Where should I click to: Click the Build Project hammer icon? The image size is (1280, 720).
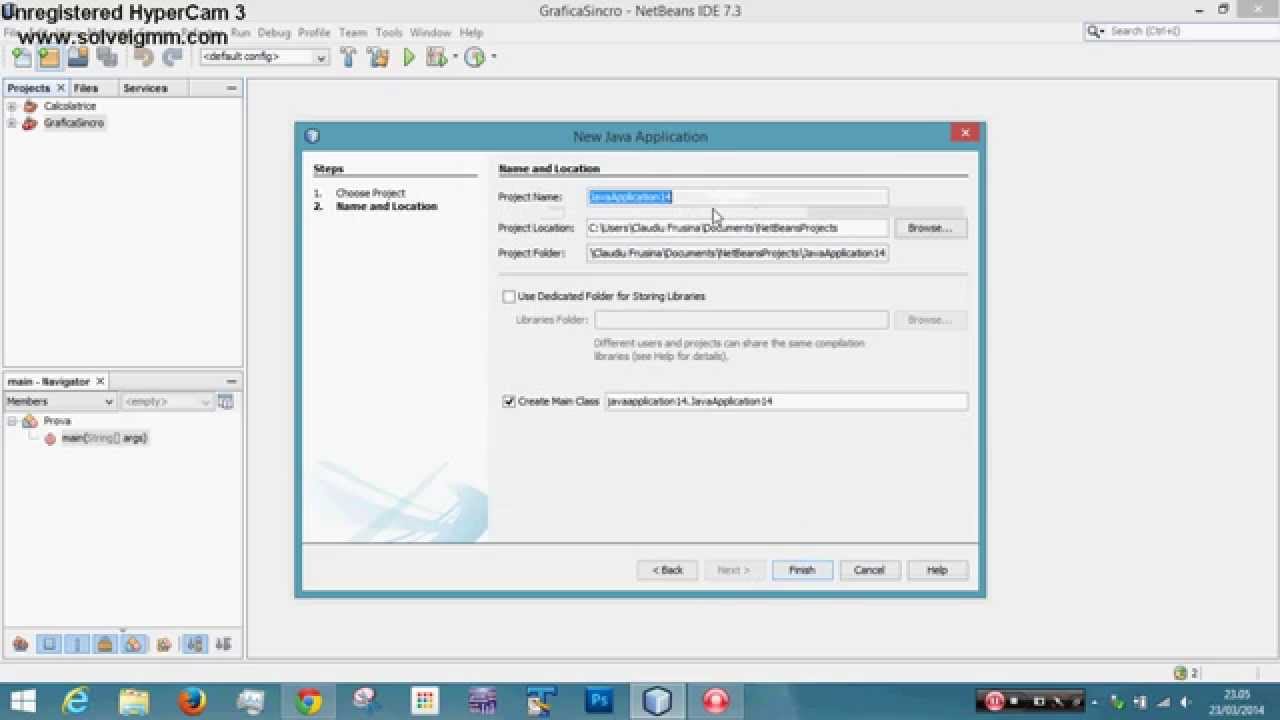(348, 57)
